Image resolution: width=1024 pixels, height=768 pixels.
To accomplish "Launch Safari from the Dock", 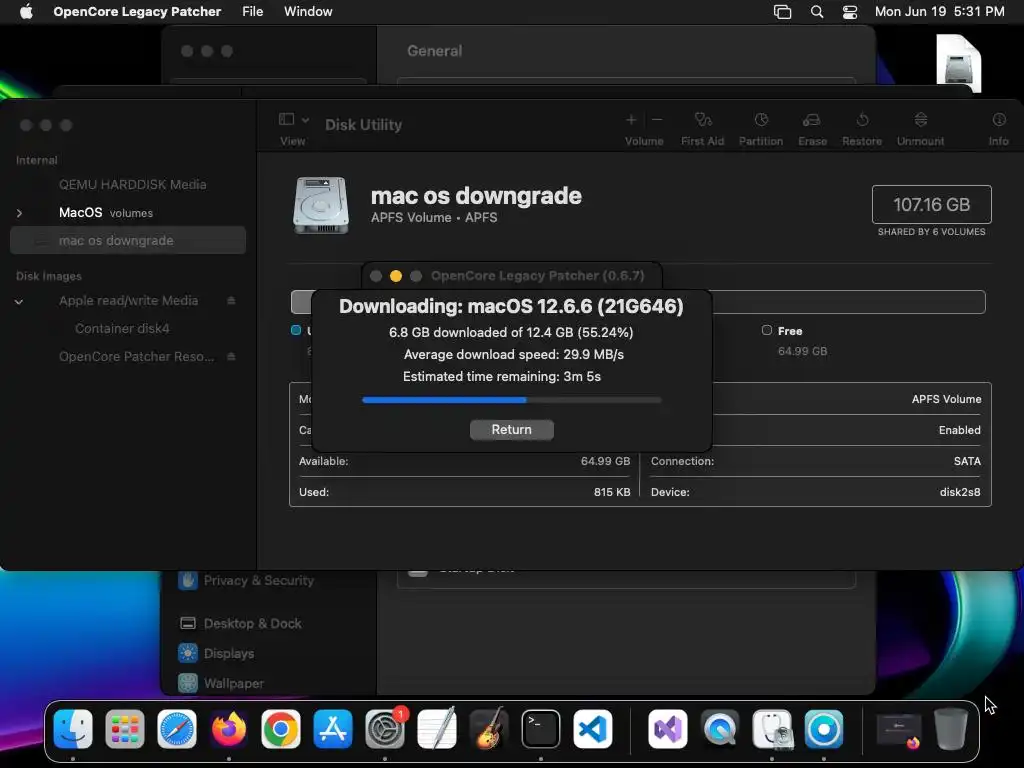I will pos(177,729).
